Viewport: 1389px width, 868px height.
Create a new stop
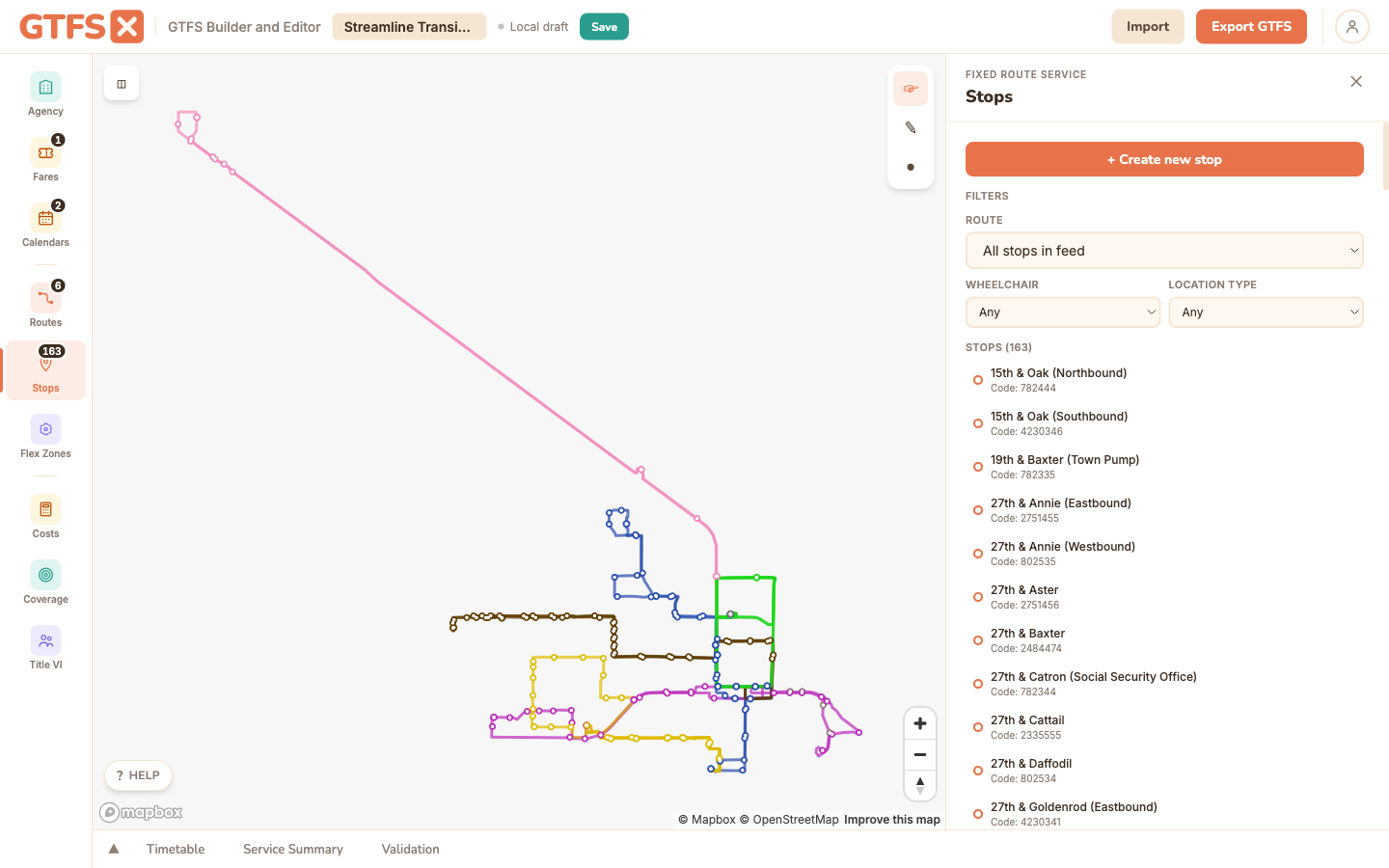(1164, 159)
